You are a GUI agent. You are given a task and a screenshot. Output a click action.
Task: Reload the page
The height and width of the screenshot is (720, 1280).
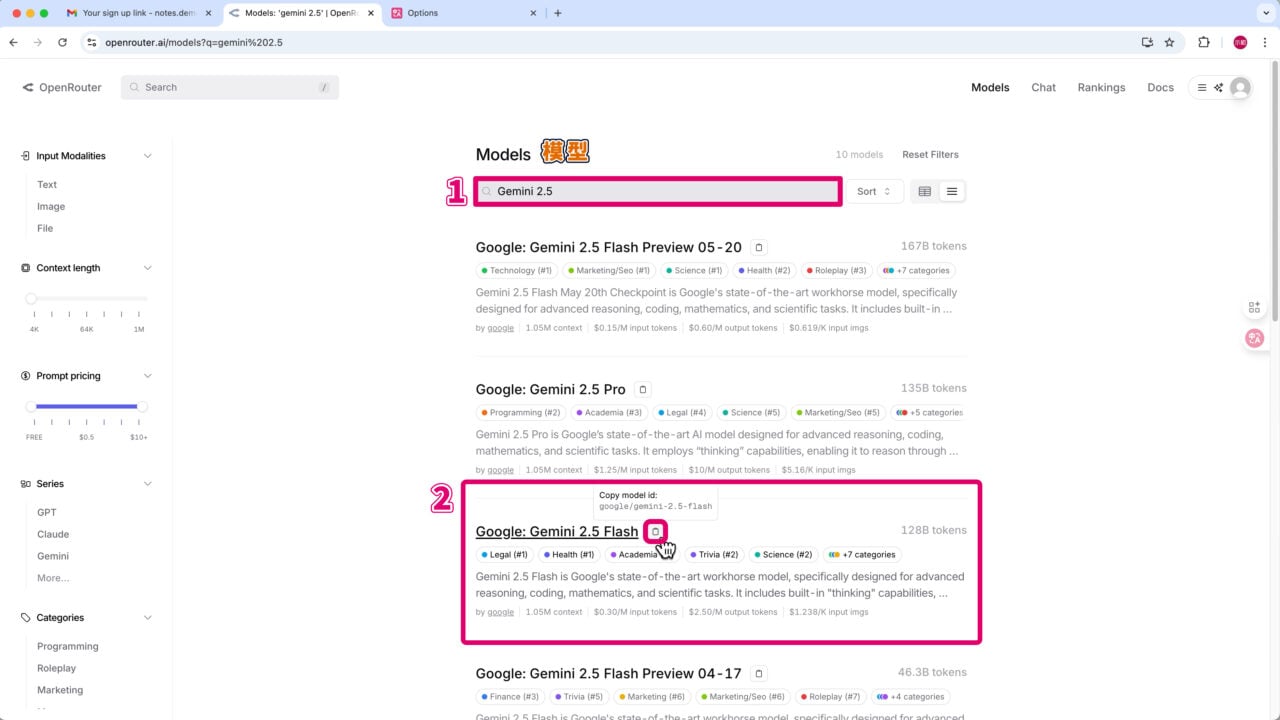pos(62,42)
